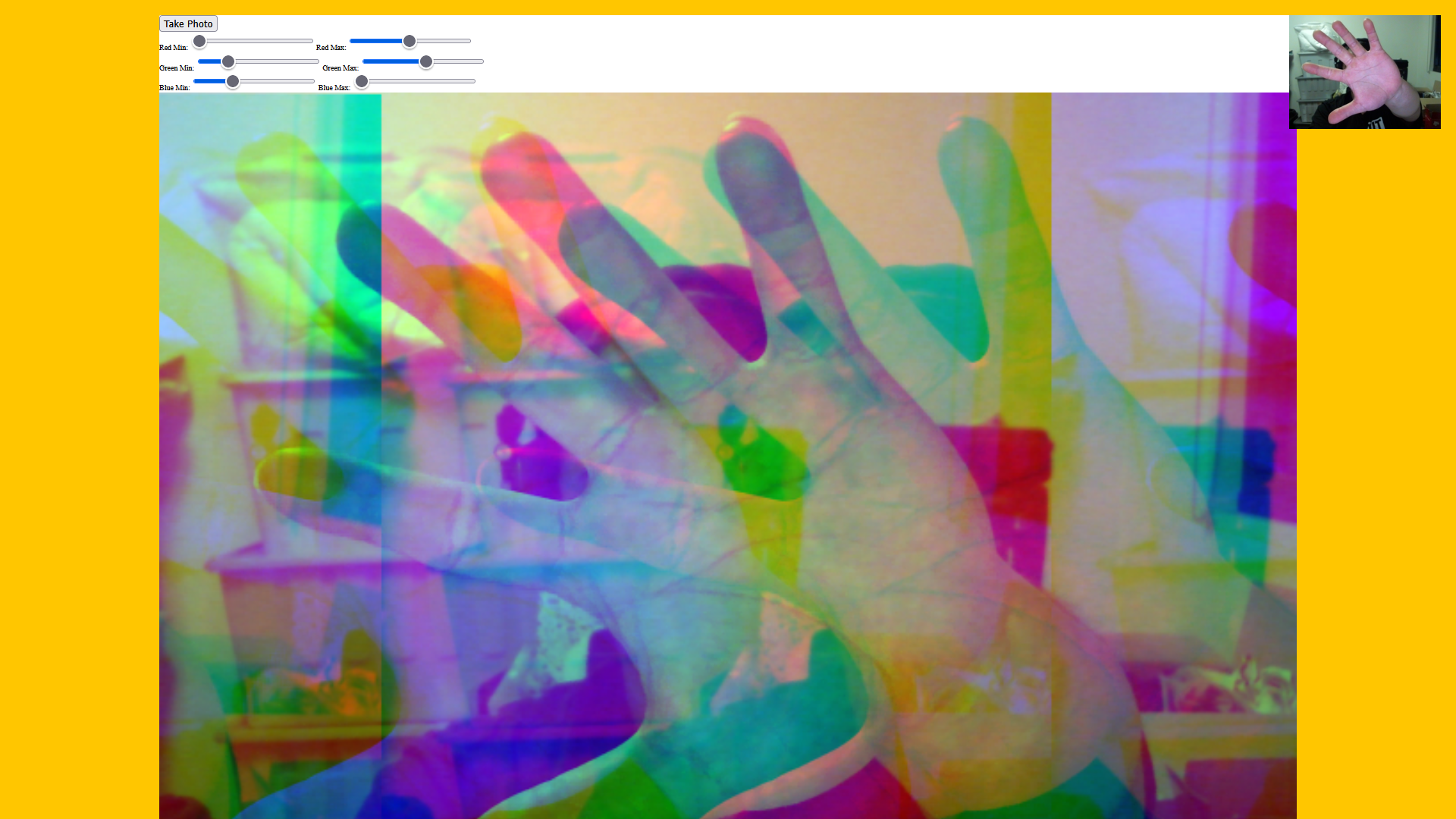Viewport: 1456px width, 819px height.
Task: Click blue filled portion of Blue Min slider
Action: click(x=209, y=81)
